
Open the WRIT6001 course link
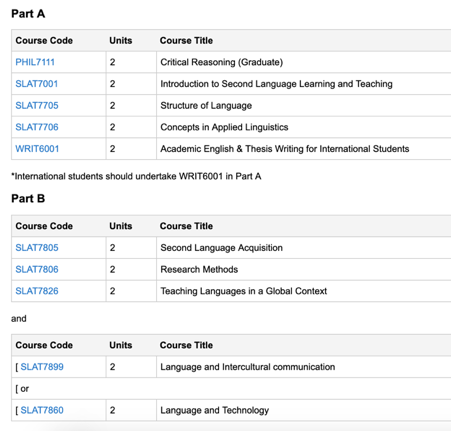coord(37,149)
